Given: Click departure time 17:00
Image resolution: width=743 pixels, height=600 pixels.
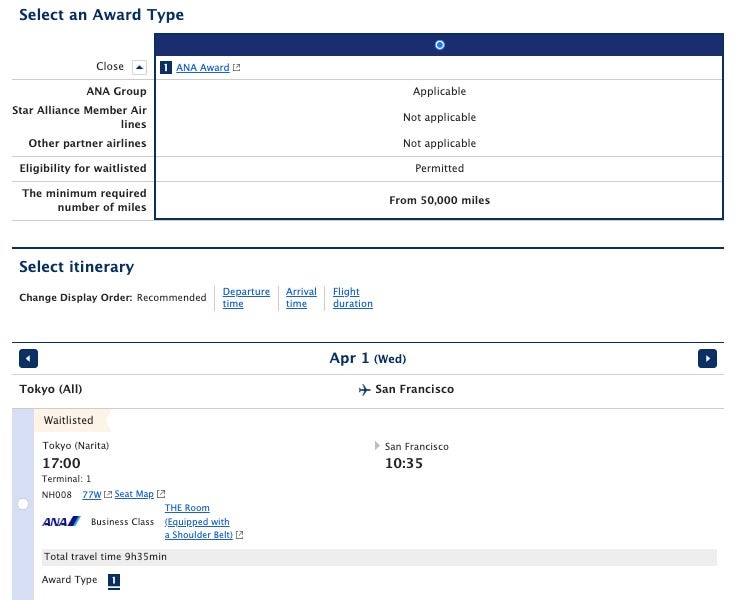Looking at the screenshot, I should 61,464.
